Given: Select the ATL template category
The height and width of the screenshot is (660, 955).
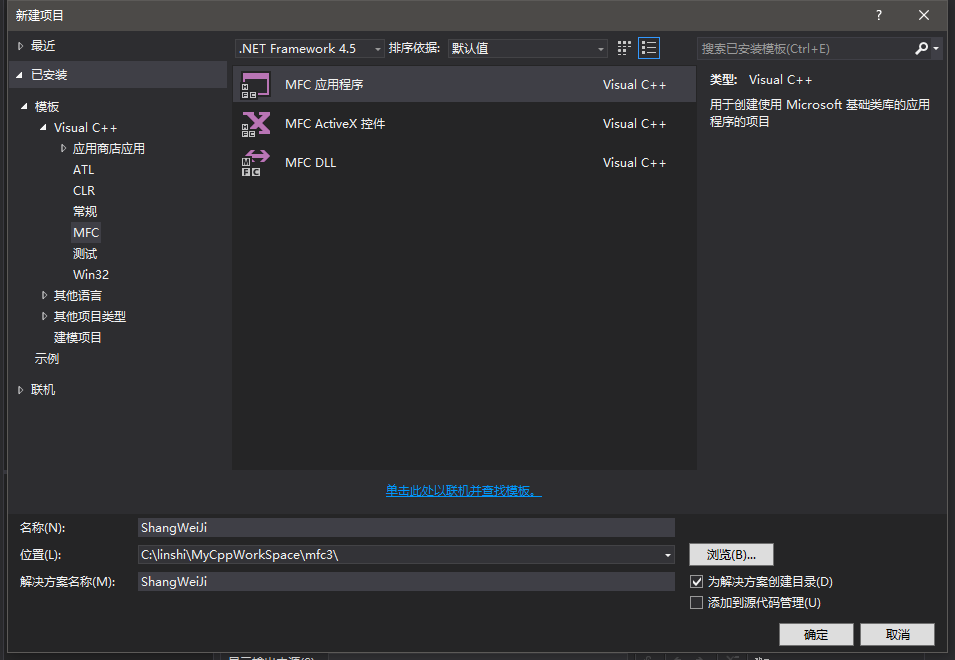Looking at the screenshot, I should (83, 169).
